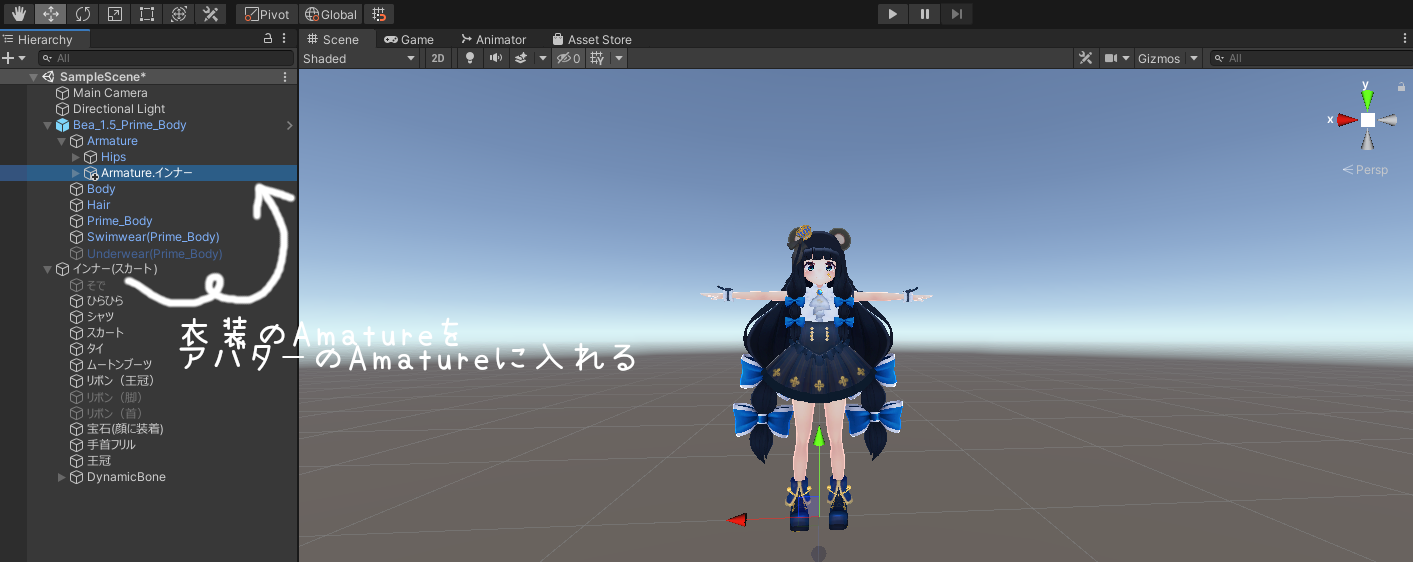Toggle 2D view mode

438,58
